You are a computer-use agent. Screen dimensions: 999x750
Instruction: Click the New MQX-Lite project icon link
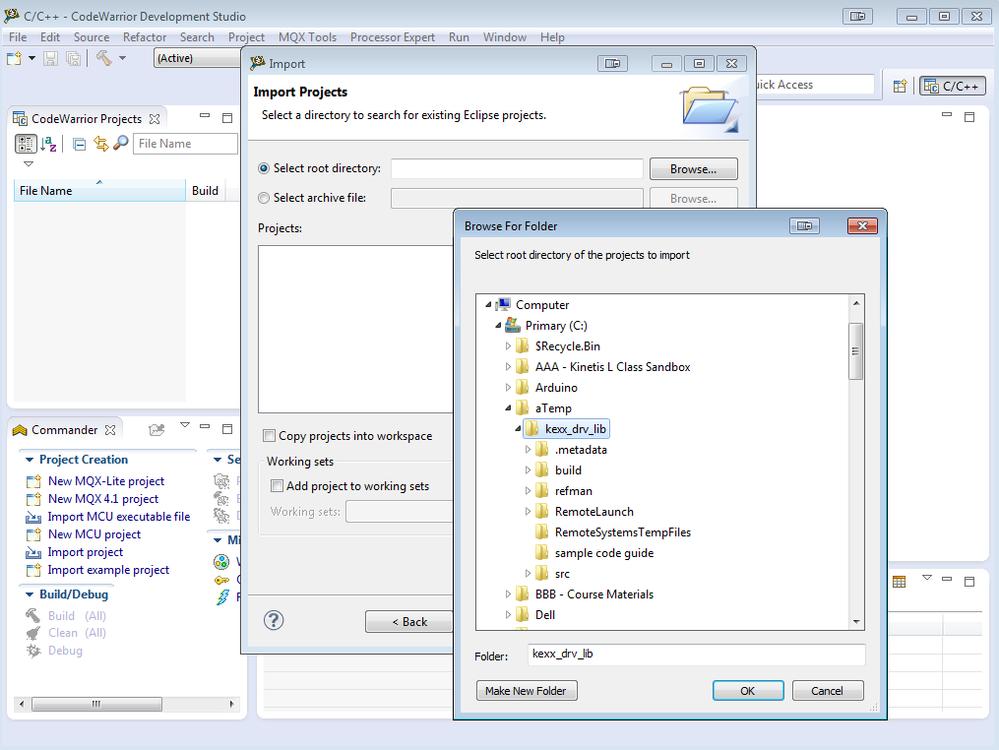(x=33, y=482)
